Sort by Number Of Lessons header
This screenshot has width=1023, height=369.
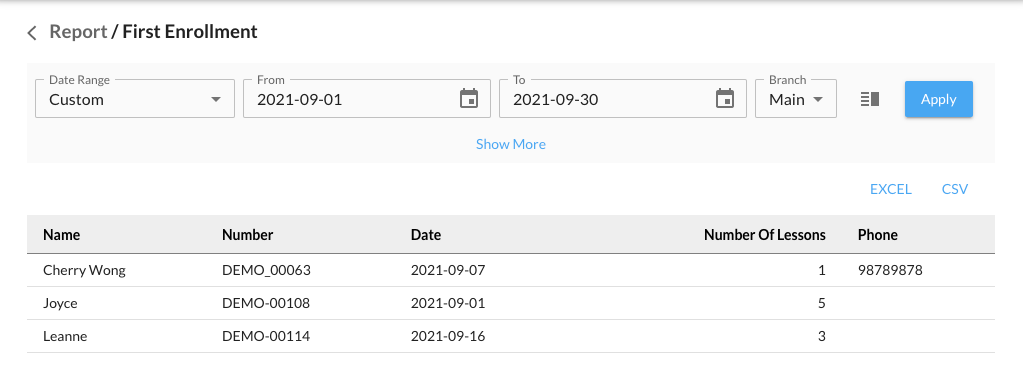[765, 235]
